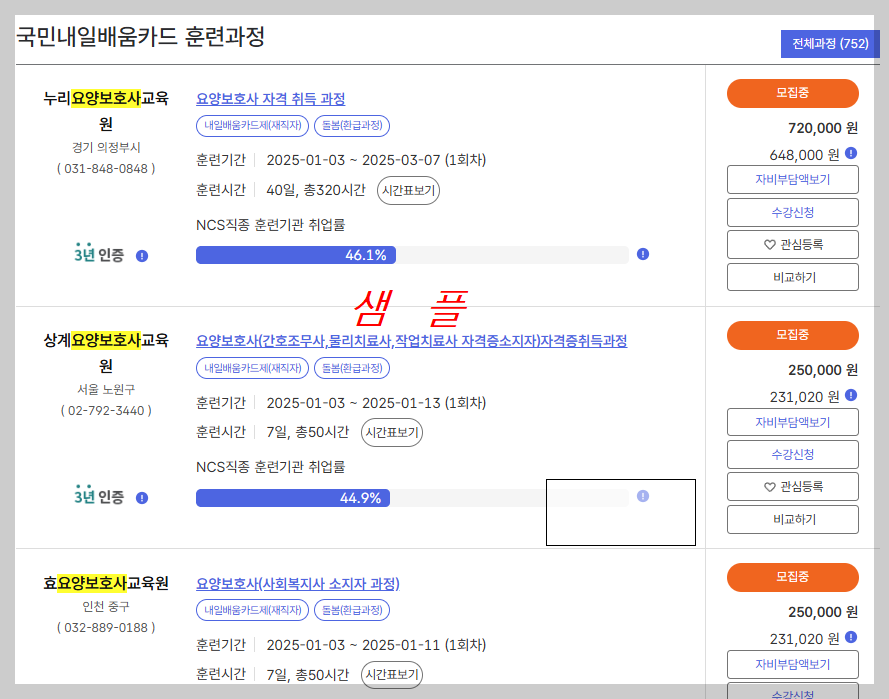Click info icon next to 상계 231,020 원 price
Viewport: 889px width, 699px height.
click(851, 395)
